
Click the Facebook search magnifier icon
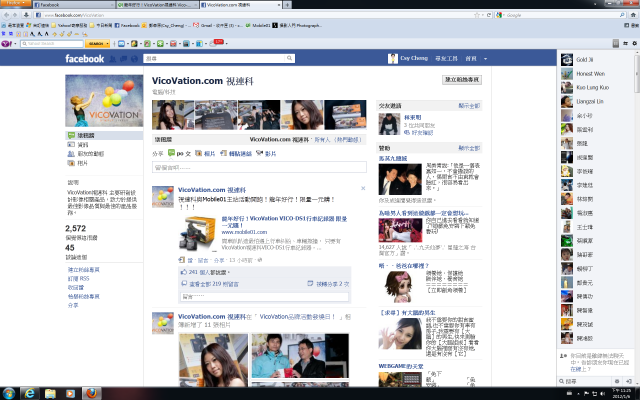click(289, 58)
